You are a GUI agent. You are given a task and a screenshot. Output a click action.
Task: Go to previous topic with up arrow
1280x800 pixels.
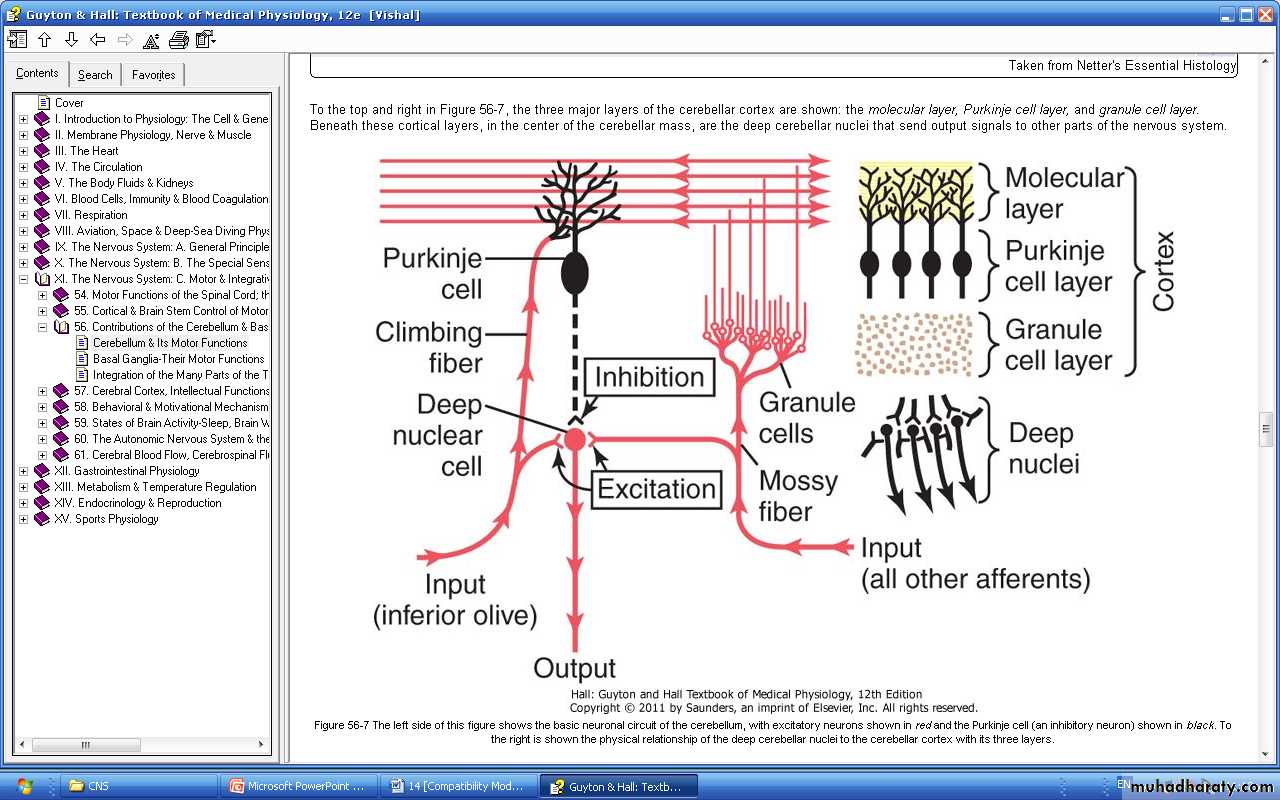(44, 40)
